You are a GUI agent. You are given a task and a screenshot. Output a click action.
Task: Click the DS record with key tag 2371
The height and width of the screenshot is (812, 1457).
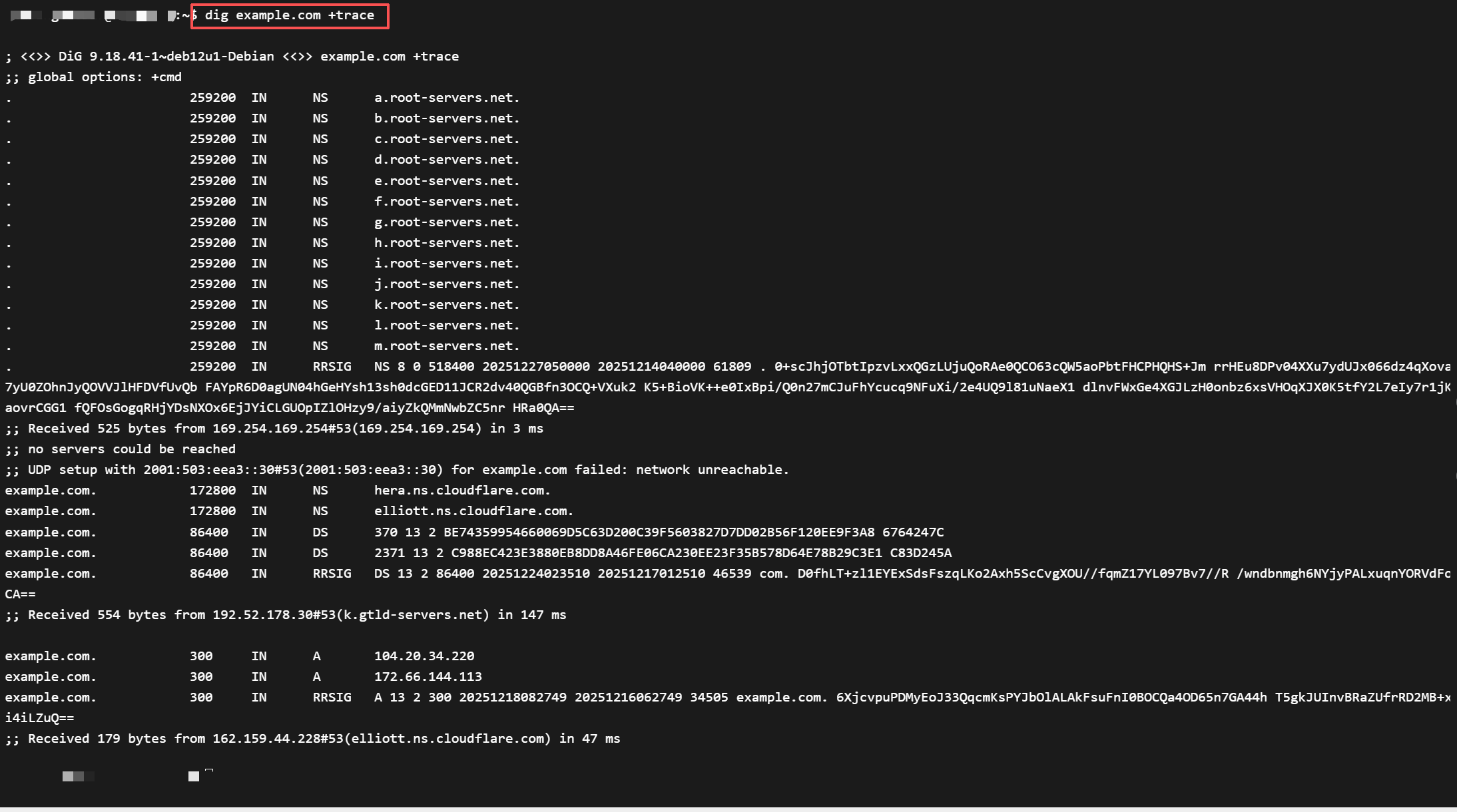tap(662, 553)
